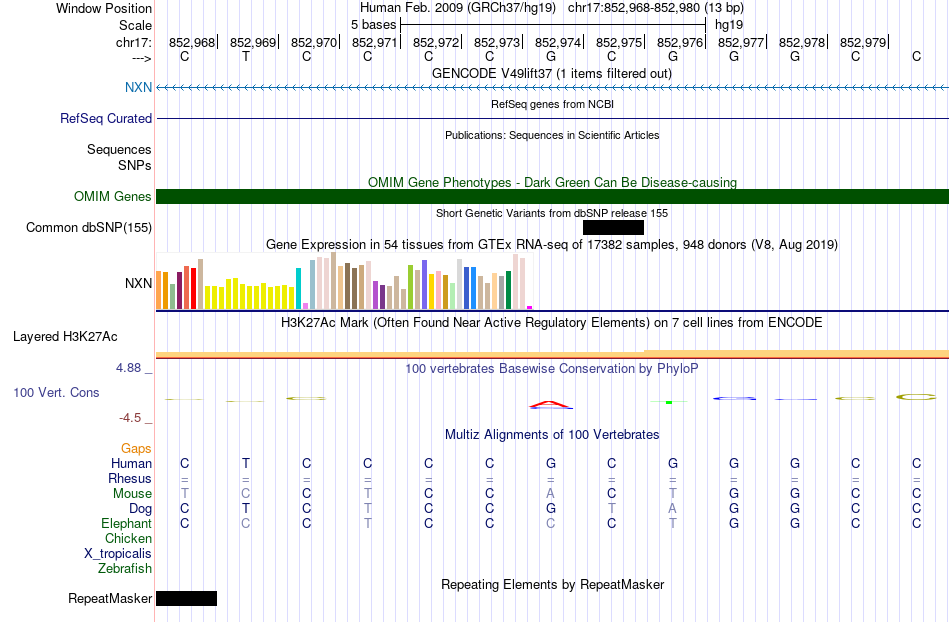Click the Gaps row label
This screenshot has height=622, width=950.
(136, 448)
